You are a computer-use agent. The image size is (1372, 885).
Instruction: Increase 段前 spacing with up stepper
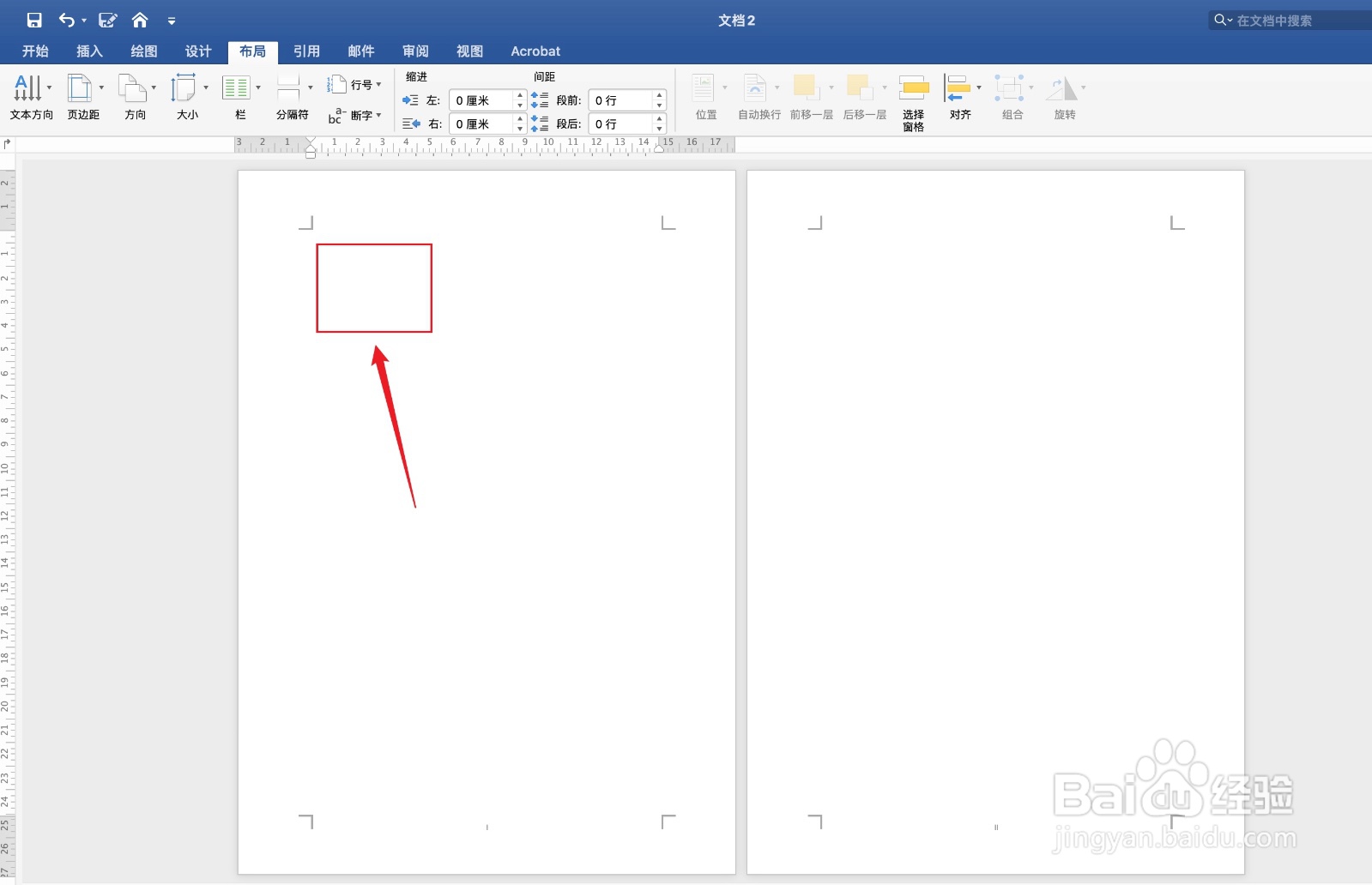[660, 95]
